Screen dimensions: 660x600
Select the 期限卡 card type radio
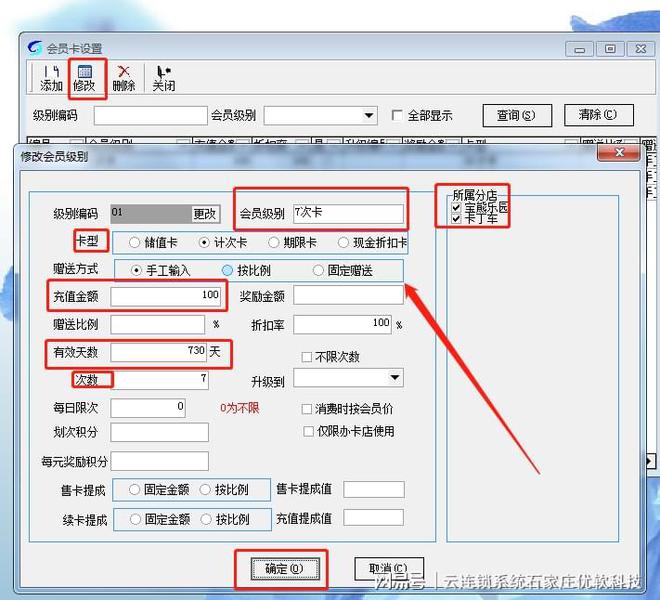pyautogui.click(x=274, y=243)
